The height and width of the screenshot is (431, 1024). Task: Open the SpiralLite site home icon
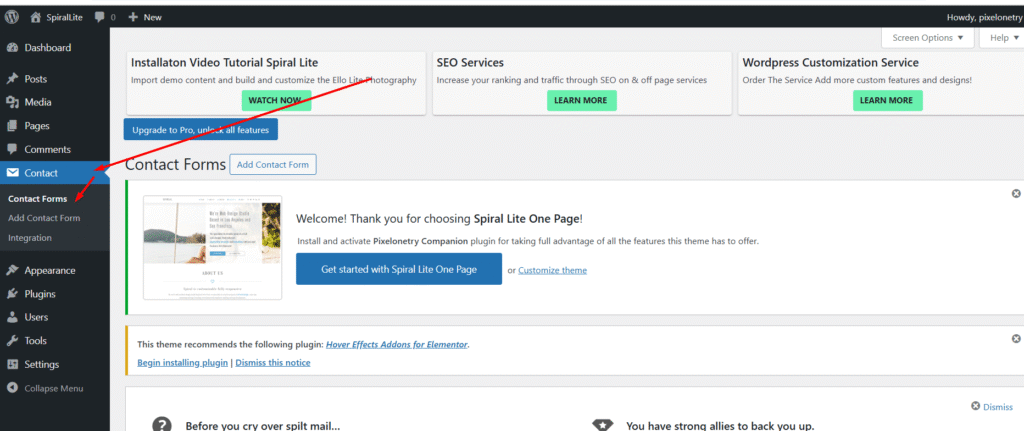pyautogui.click(x=36, y=17)
